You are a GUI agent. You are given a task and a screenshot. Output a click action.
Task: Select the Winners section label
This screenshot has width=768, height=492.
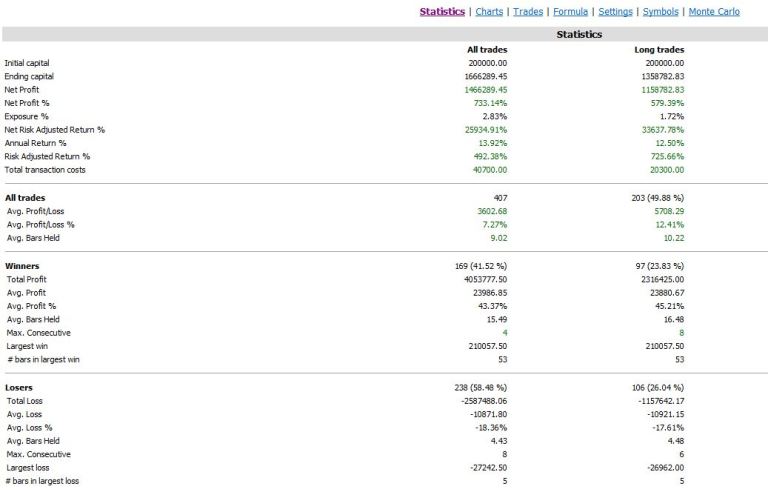(x=22, y=266)
